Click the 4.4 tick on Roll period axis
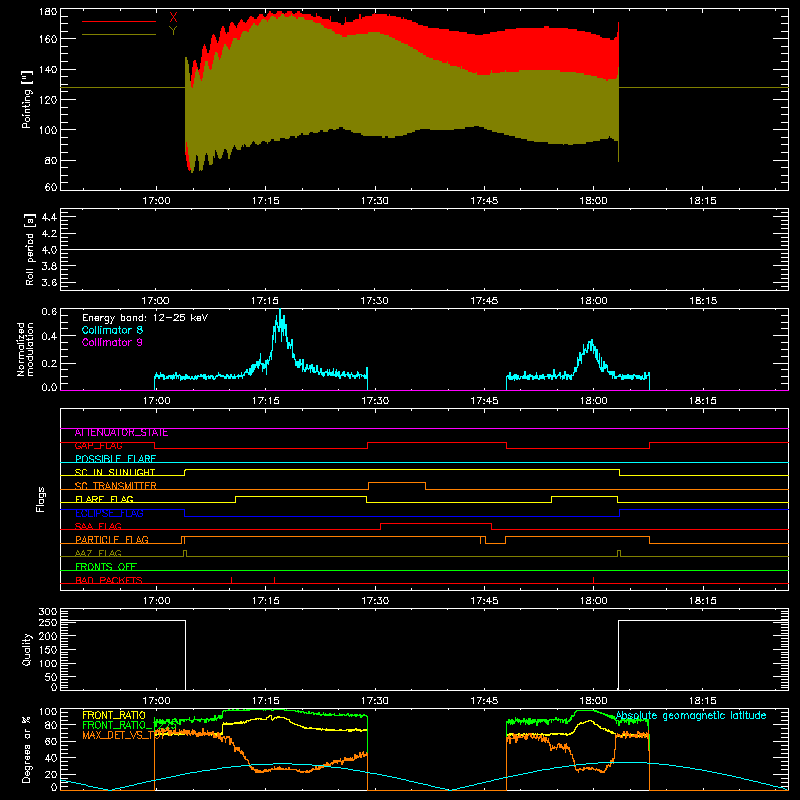800x800 pixels. 49,217
